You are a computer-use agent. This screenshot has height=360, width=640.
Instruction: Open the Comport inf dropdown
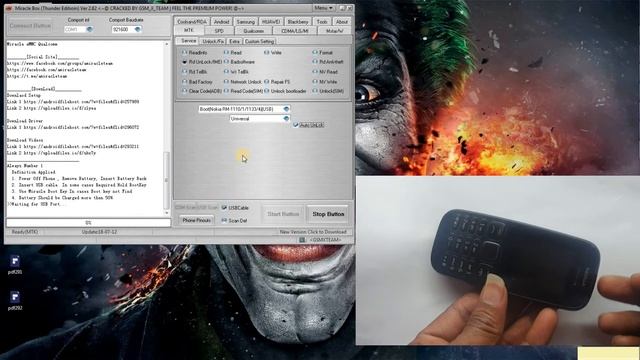pyautogui.click(x=89, y=29)
